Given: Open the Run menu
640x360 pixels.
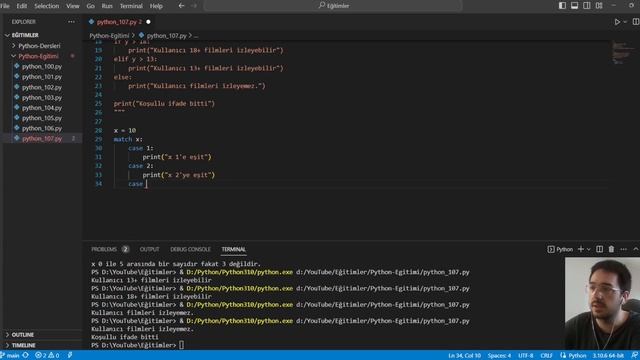Looking at the screenshot, I should tap(107, 6).
